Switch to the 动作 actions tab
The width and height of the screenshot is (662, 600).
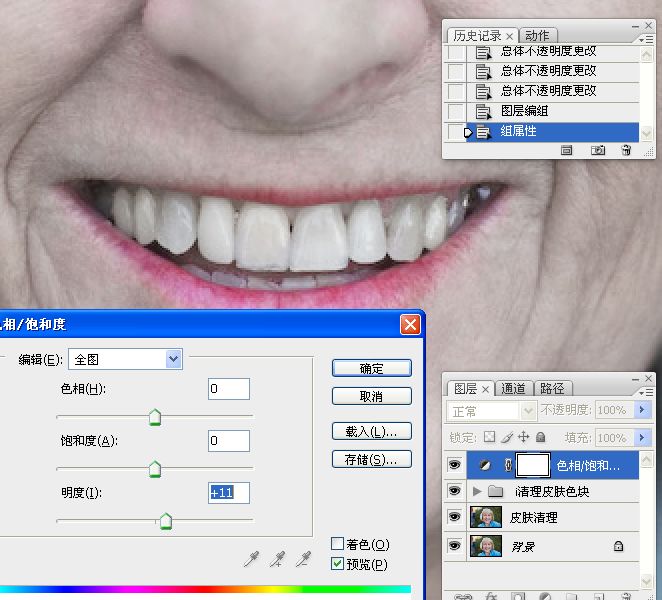(x=537, y=35)
